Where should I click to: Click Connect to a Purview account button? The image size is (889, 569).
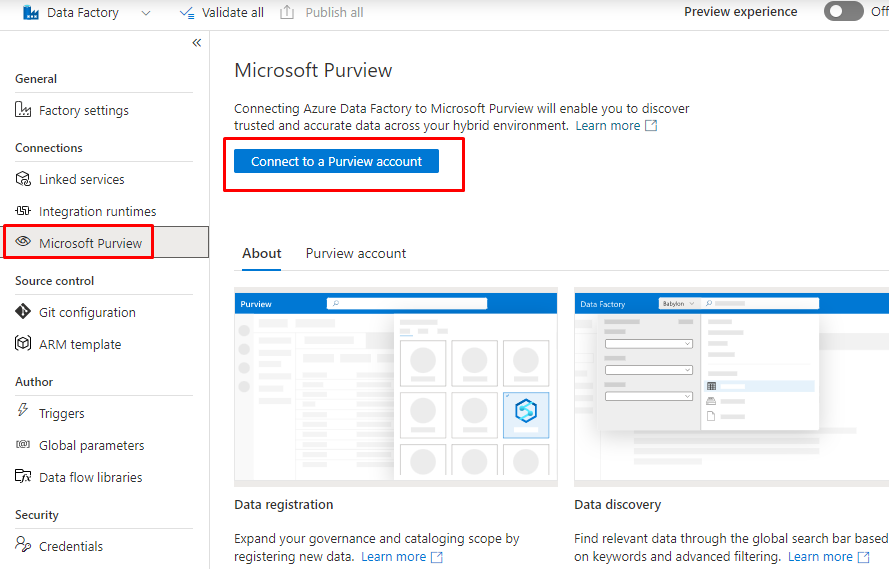(x=336, y=161)
